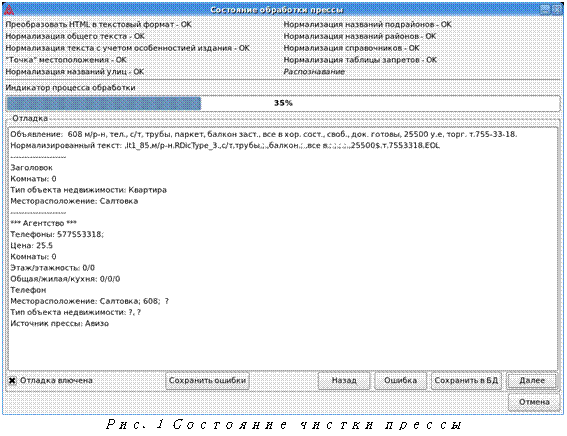Image resolution: width=567 pixels, height=436 pixels.
Task: Click the 'Источник прессы: Авизо' line
Action: [59, 324]
